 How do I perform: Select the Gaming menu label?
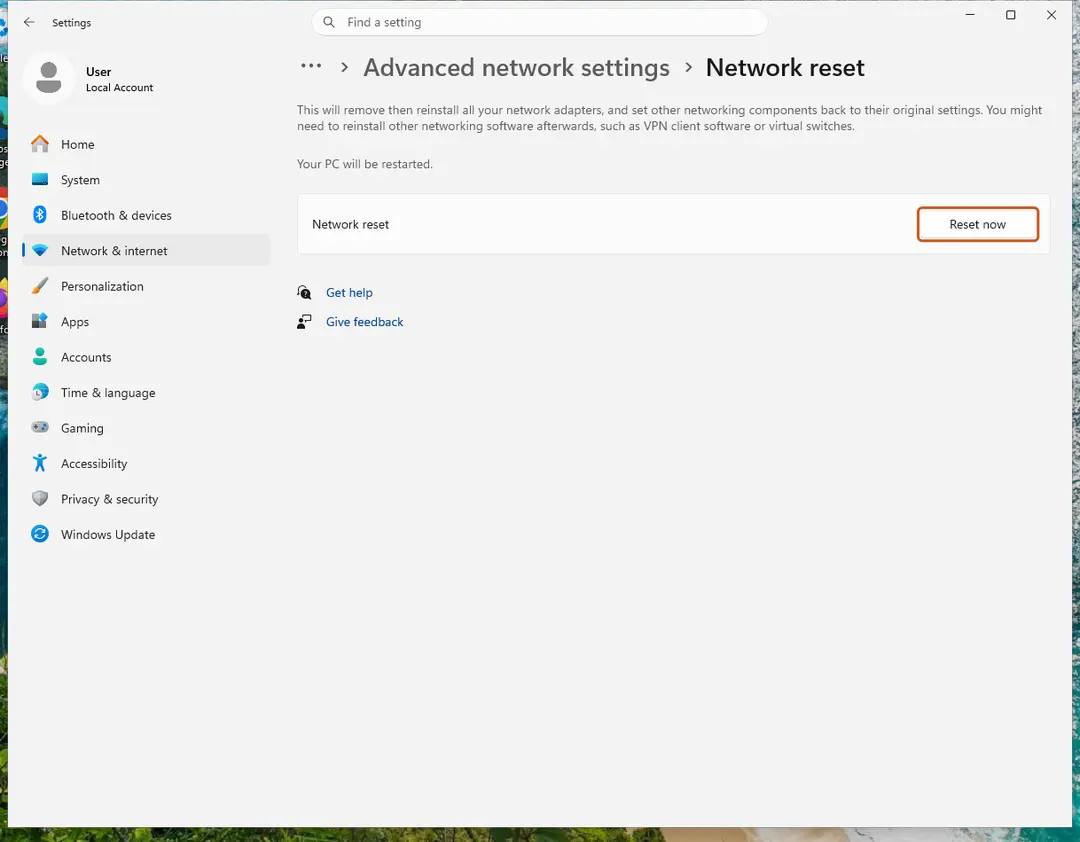click(82, 428)
